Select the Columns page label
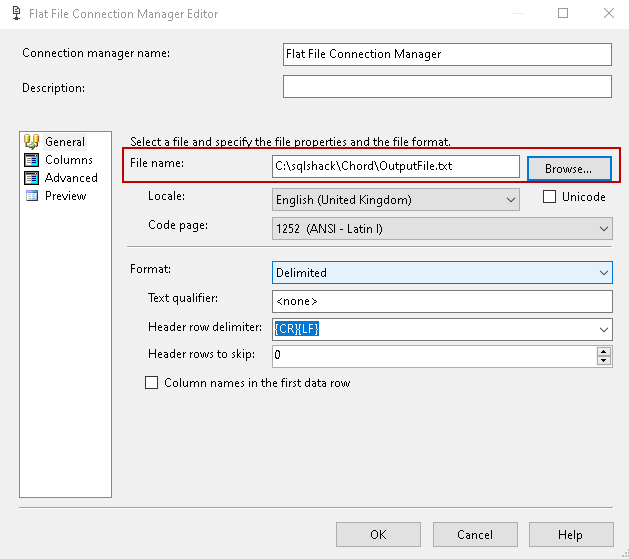Screen dimensions: 629x559 pos(69,160)
